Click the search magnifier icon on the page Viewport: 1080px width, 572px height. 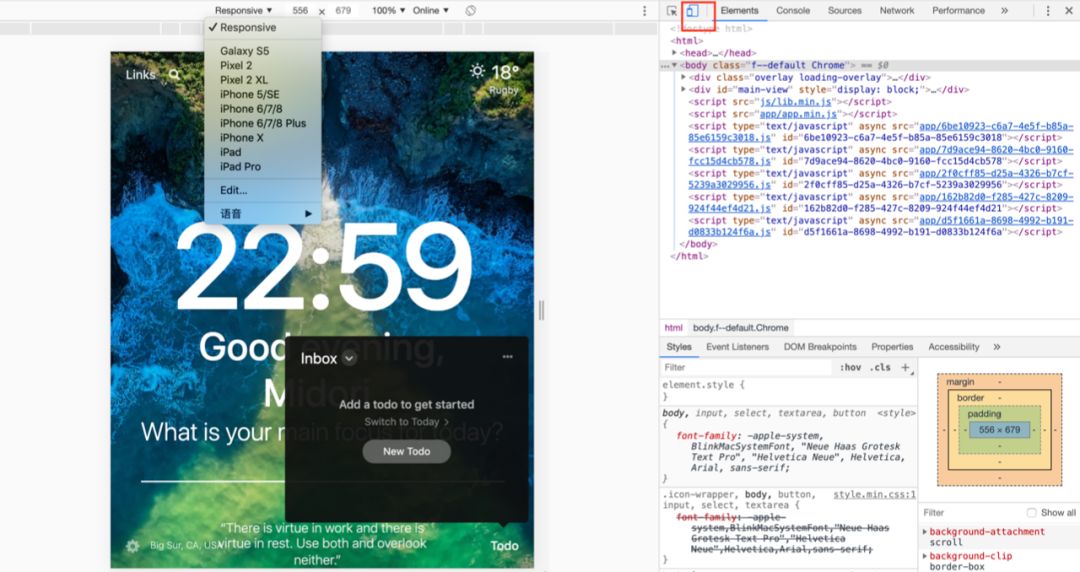pyautogui.click(x=174, y=74)
